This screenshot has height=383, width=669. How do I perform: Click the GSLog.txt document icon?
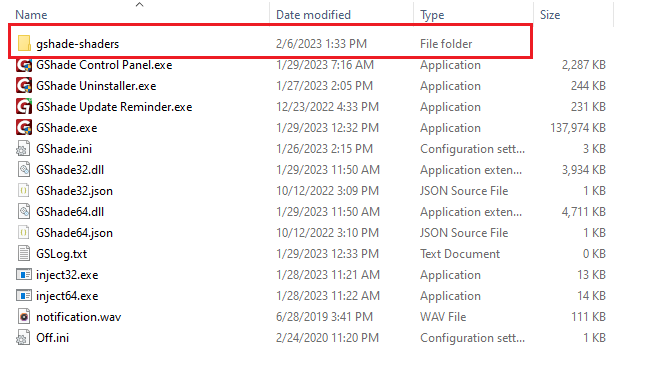click(24, 254)
